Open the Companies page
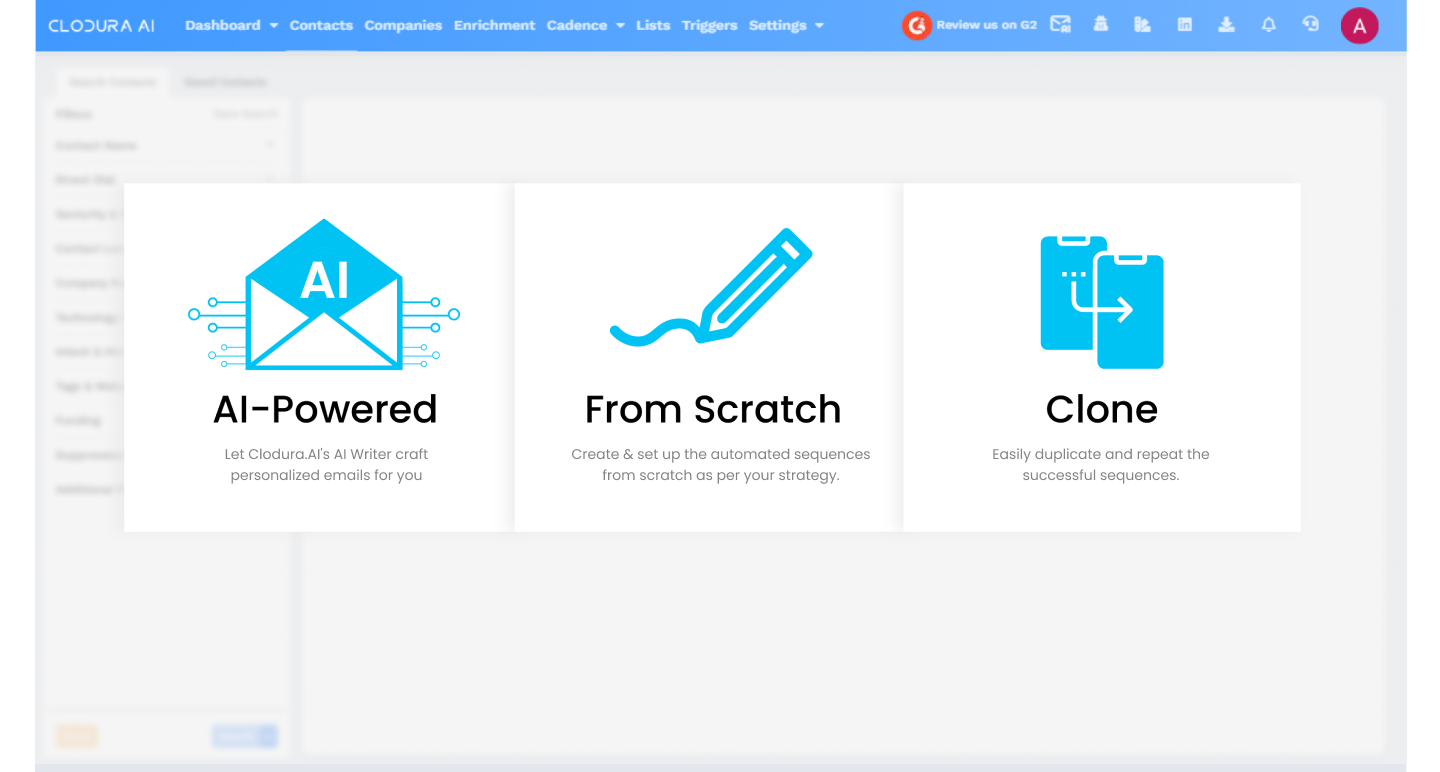The width and height of the screenshot is (1440, 772). point(403,25)
